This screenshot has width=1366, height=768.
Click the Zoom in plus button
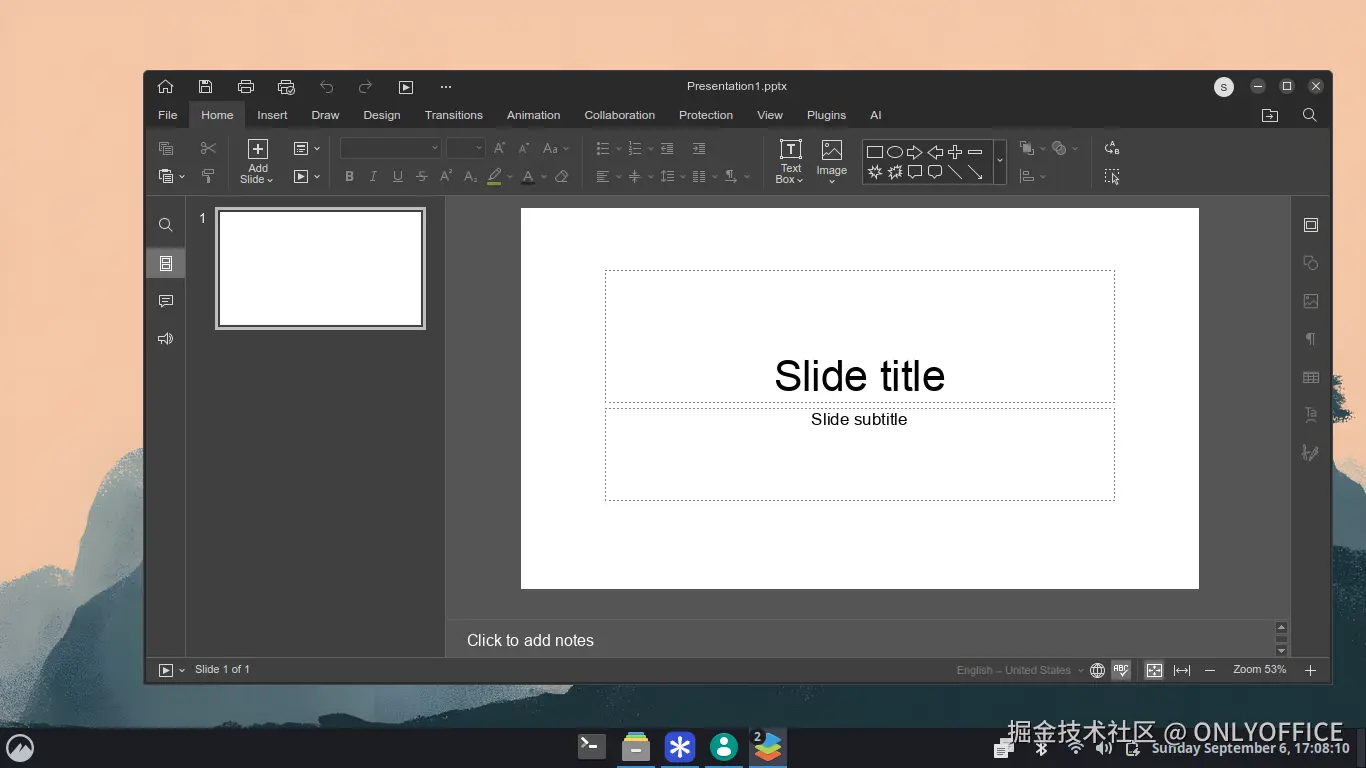pos(1310,670)
